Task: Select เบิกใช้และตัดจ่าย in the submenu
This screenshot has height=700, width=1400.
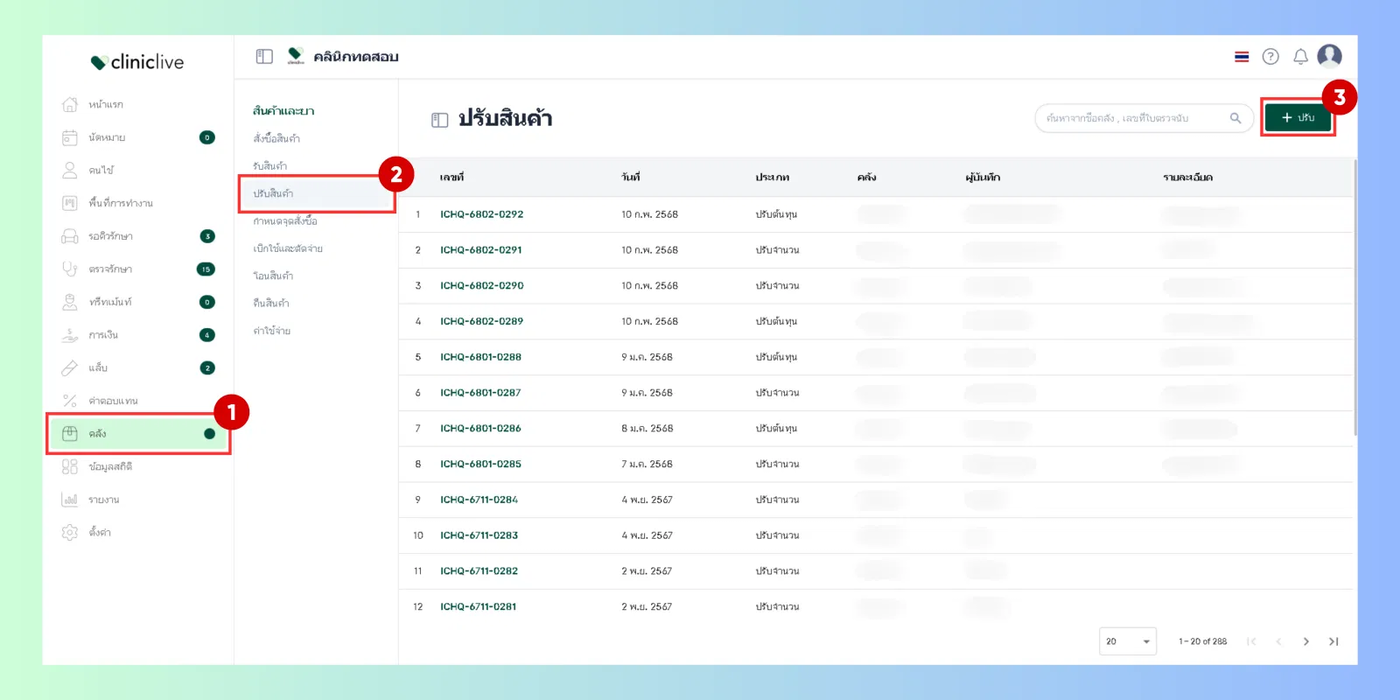Action: pyautogui.click(x=288, y=248)
